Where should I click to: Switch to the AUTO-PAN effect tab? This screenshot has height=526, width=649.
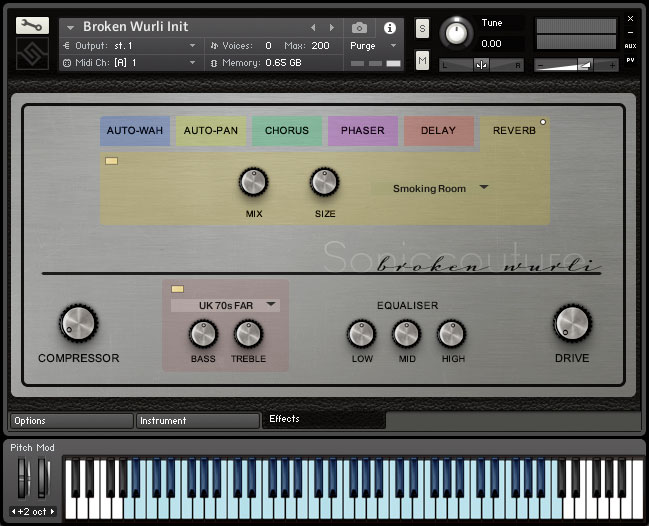(x=211, y=131)
